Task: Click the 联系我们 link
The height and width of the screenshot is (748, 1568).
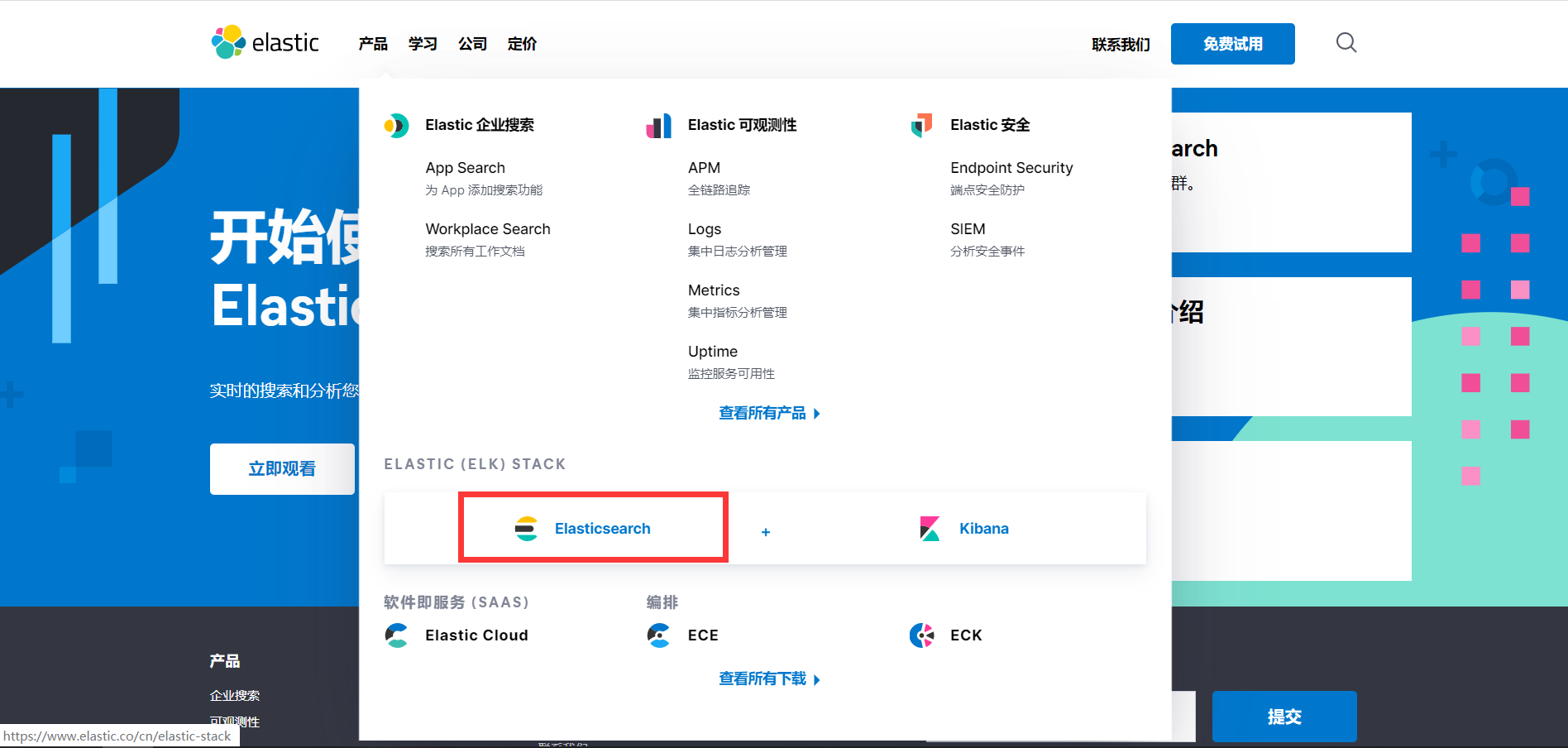Action: tap(1121, 45)
